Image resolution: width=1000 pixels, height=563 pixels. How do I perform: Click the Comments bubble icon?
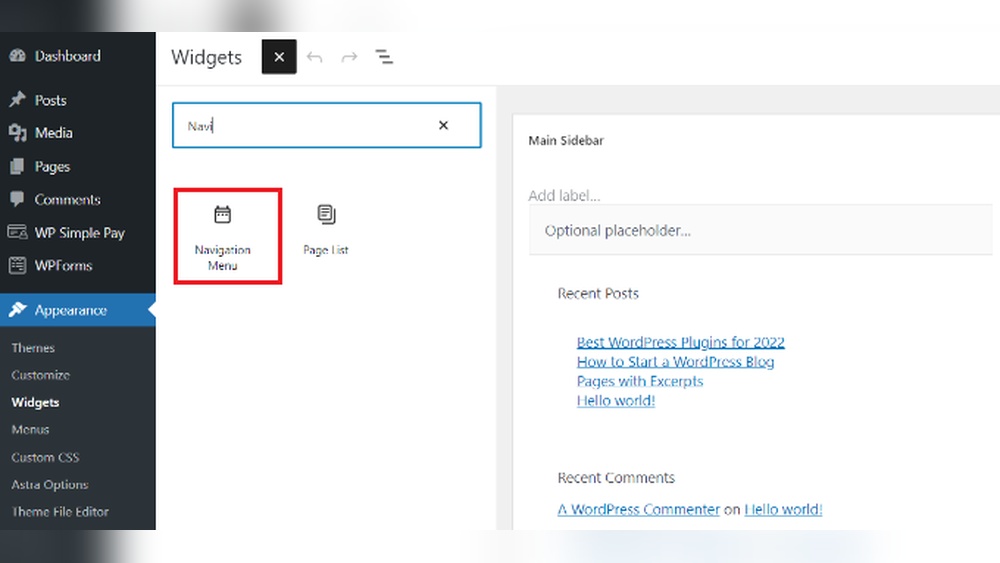[17, 199]
